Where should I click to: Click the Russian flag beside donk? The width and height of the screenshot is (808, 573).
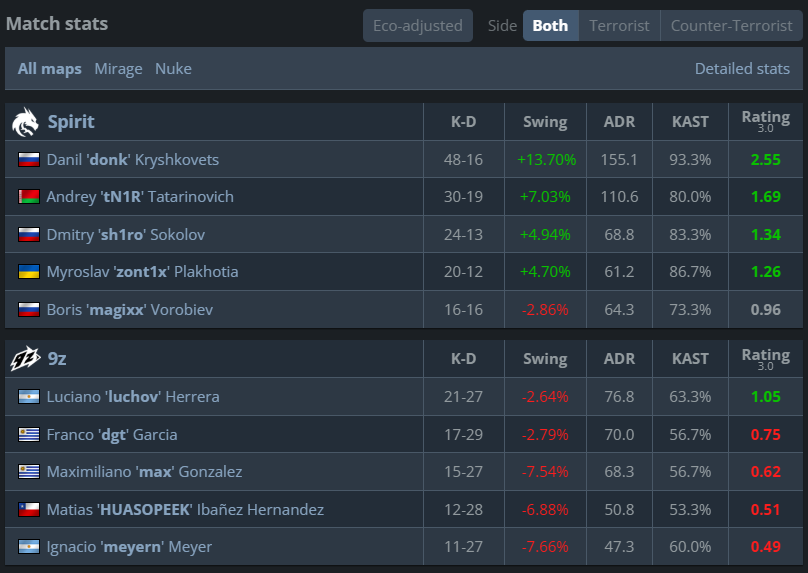tap(29, 160)
